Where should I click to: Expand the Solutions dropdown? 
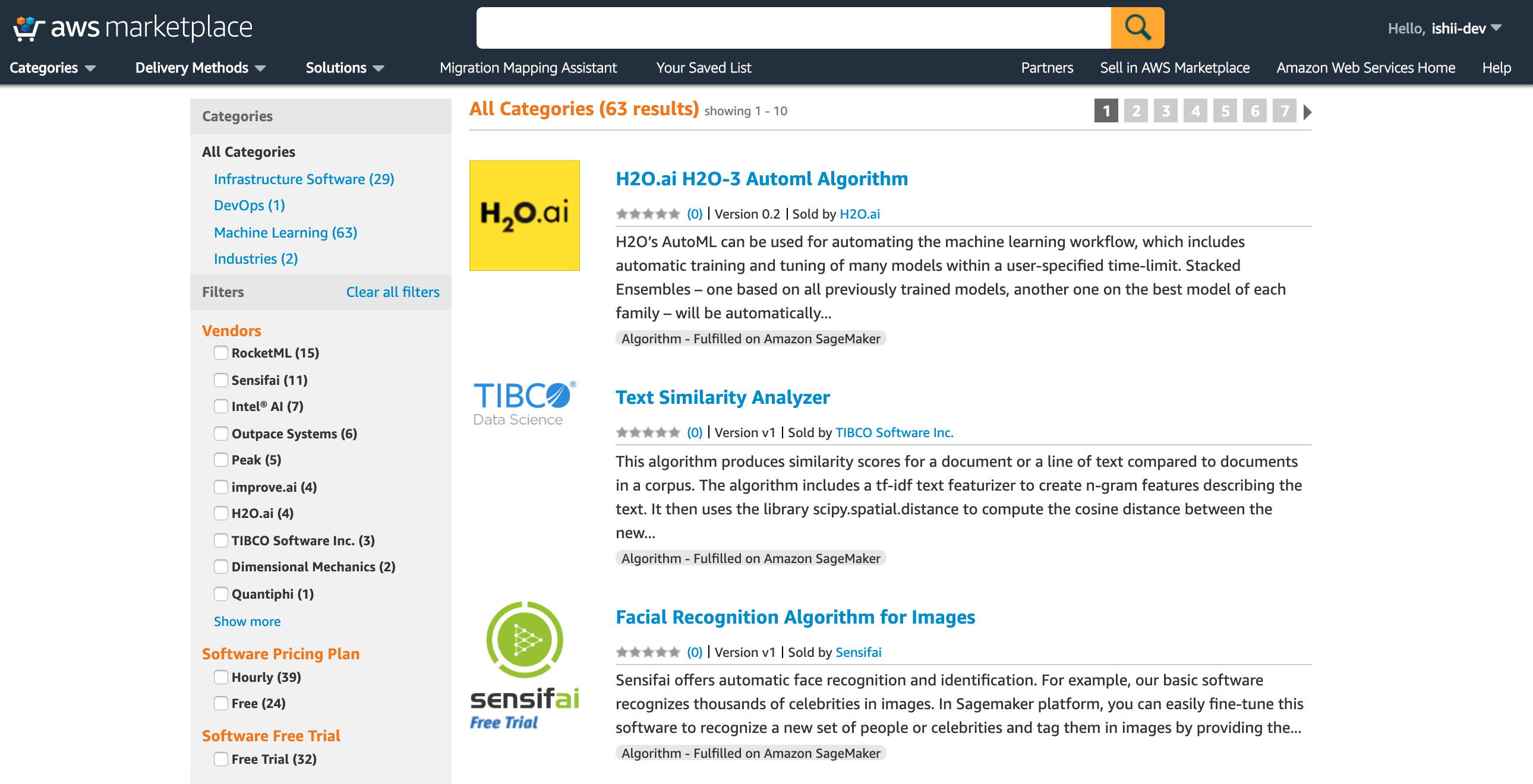coord(345,68)
